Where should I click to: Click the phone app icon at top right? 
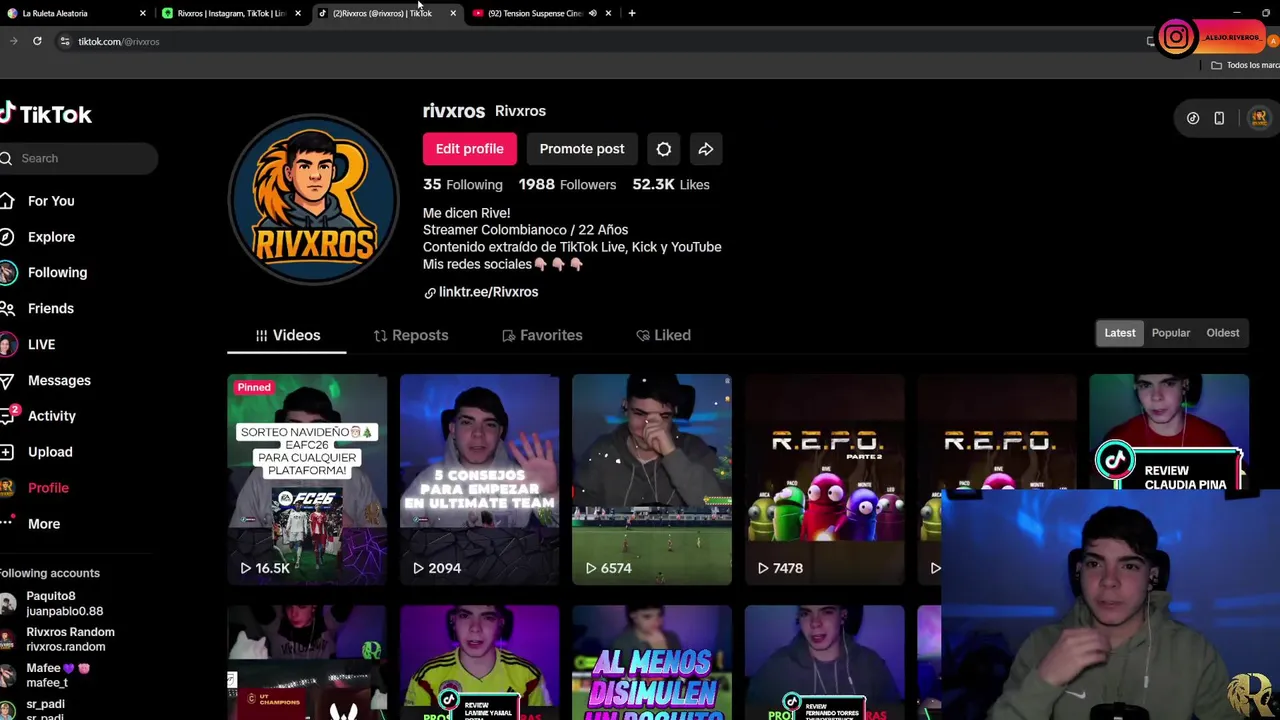pos(1219,118)
